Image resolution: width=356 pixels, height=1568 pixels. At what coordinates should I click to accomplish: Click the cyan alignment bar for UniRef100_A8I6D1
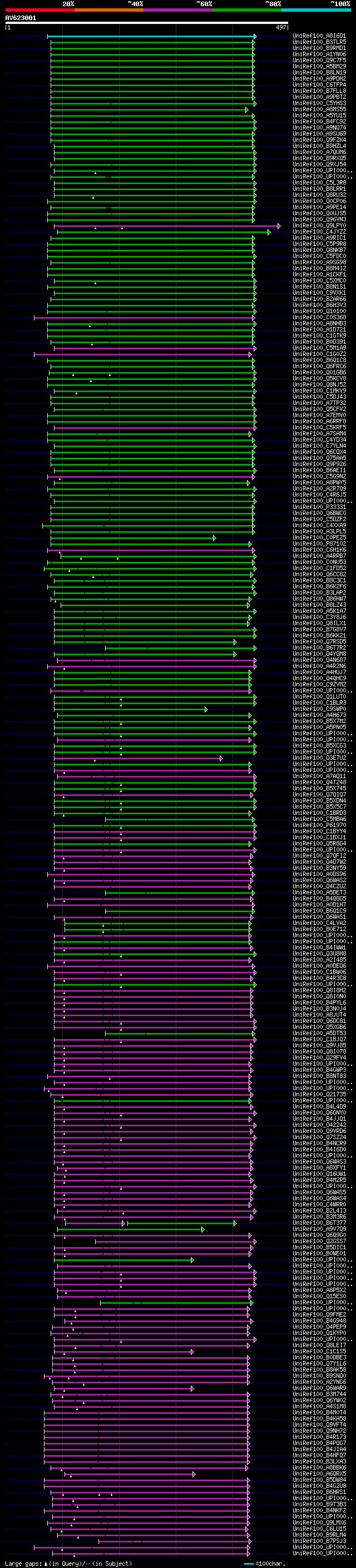151,37
